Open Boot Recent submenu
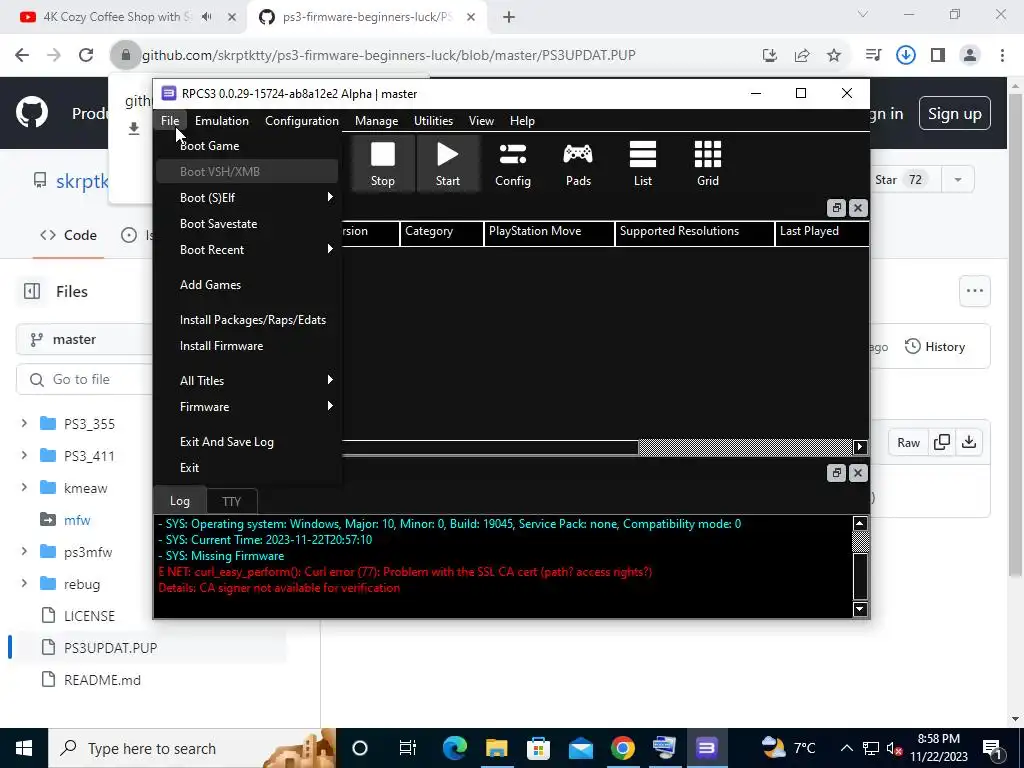Screen dimensions: 1024x768 pyautogui.click(x=248, y=249)
